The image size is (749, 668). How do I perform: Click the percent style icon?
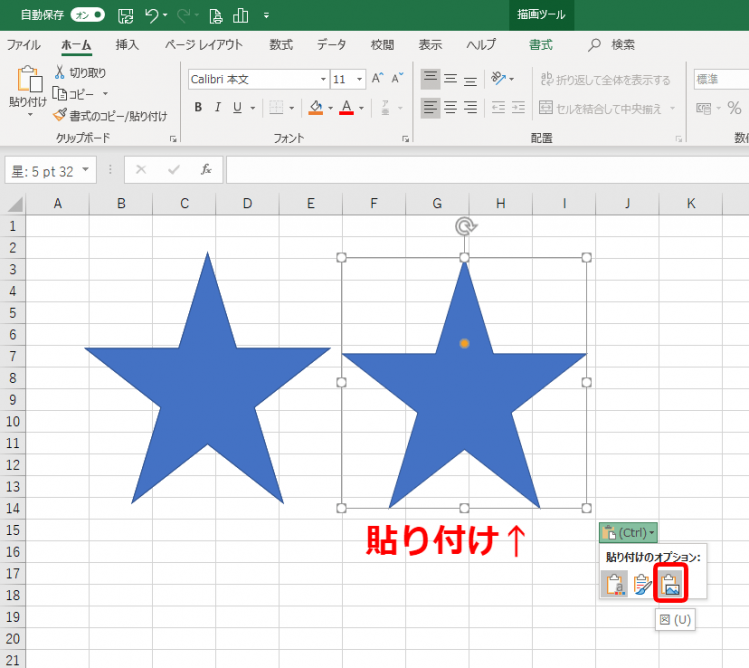click(x=734, y=108)
